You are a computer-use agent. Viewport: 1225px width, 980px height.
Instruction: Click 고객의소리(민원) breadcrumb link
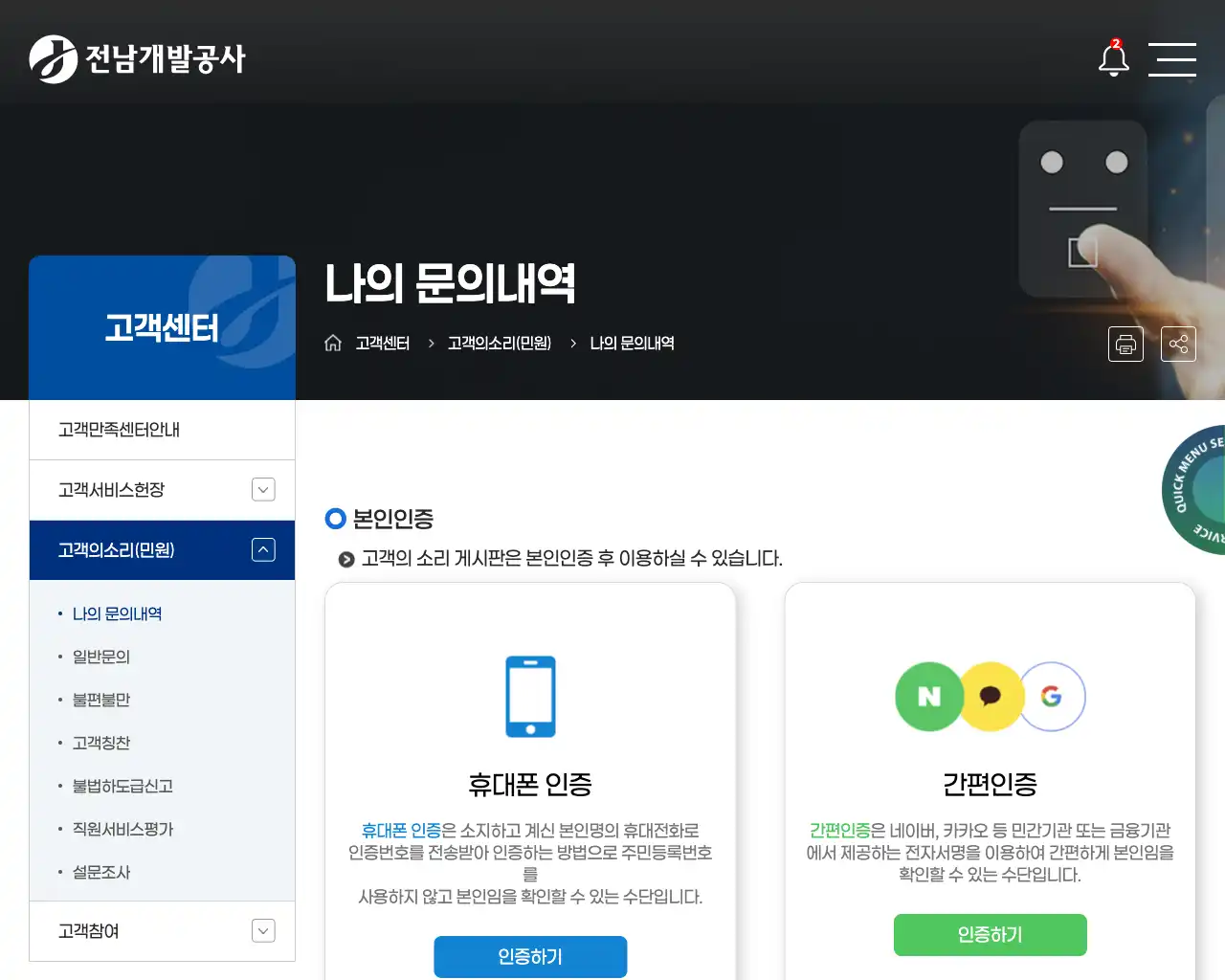[500, 343]
